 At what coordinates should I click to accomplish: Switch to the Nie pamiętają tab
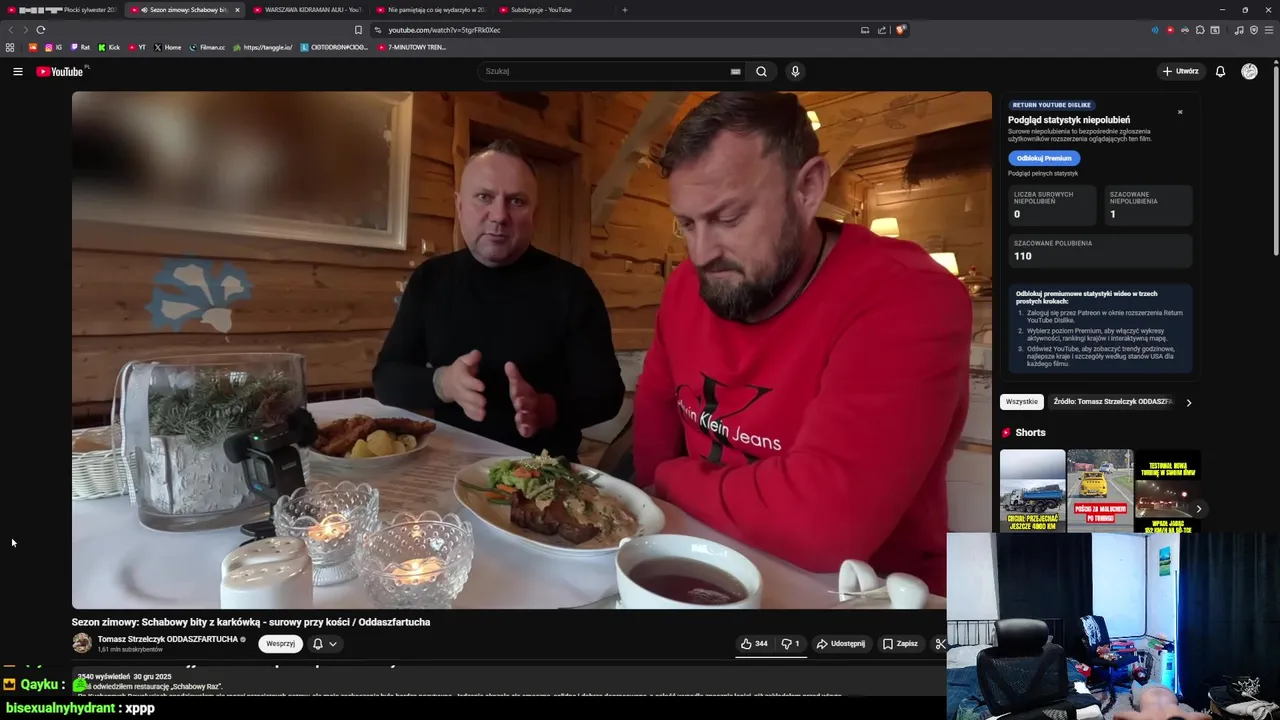pyautogui.click(x=430, y=10)
